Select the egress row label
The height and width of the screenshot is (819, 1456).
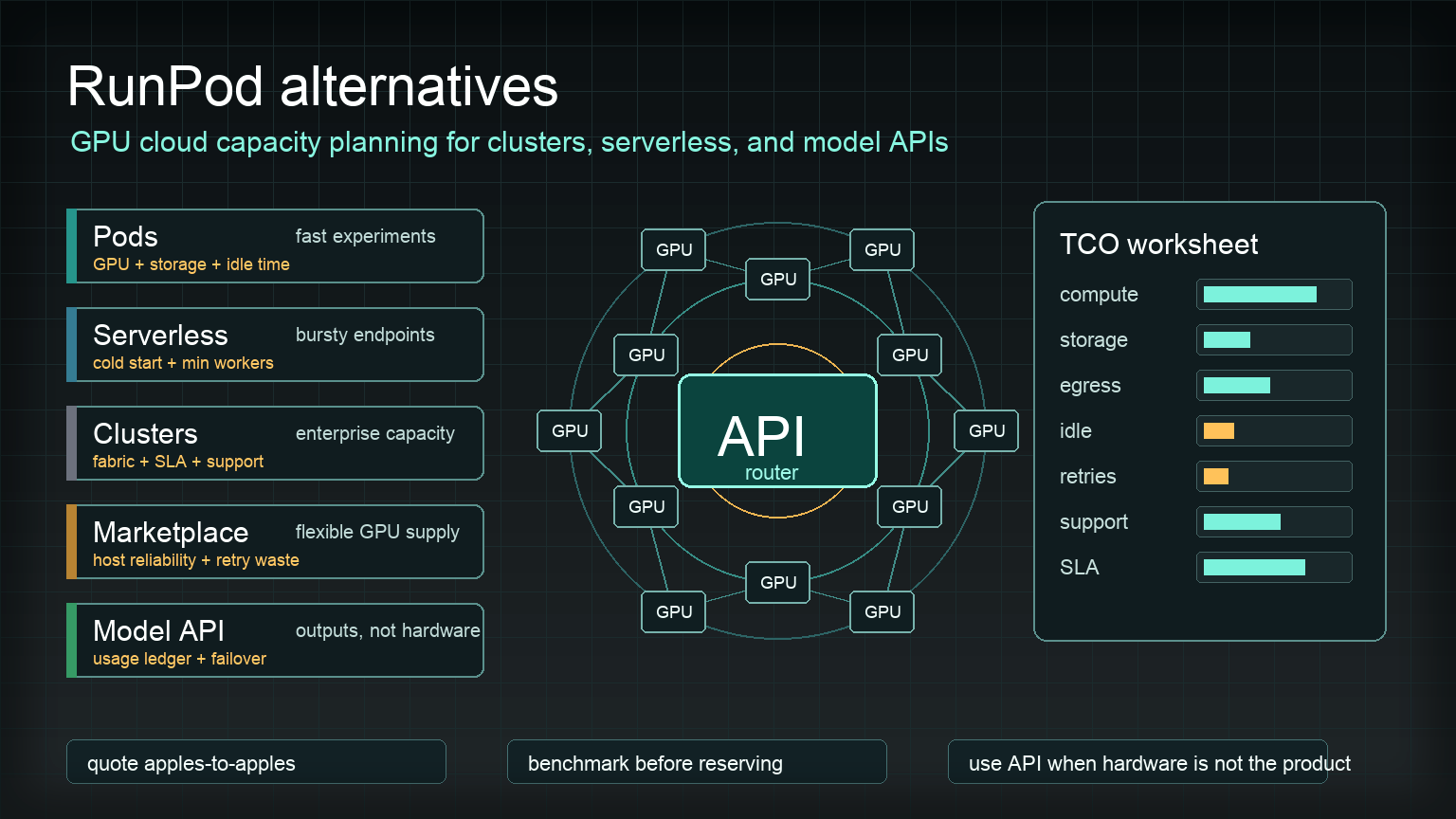pyautogui.click(x=1090, y=386)
